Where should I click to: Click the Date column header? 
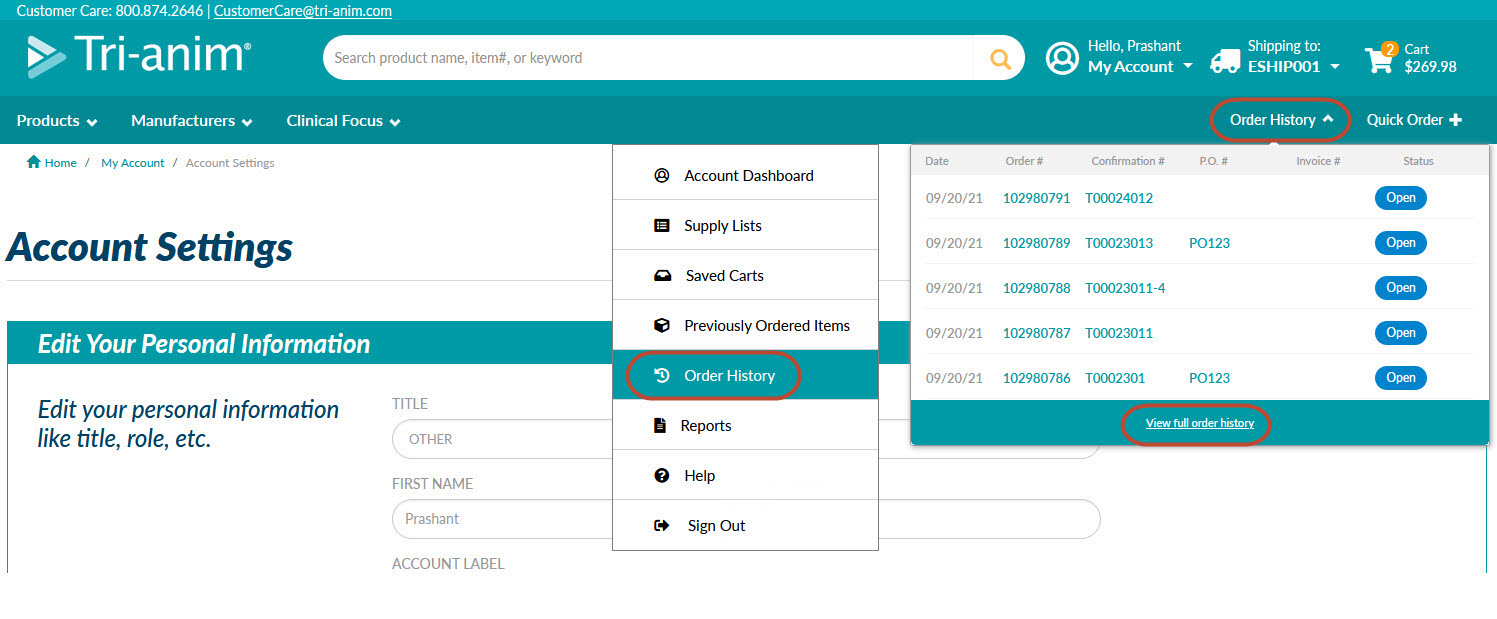[x=937, y=161]
